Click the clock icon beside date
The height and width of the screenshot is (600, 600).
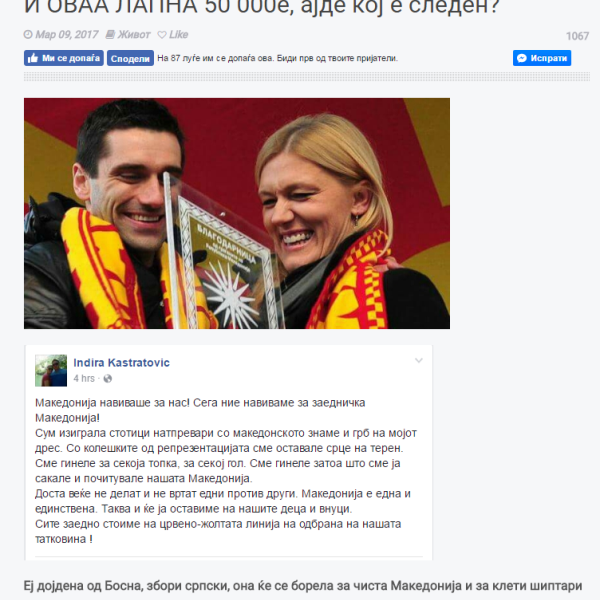[28, 35]
